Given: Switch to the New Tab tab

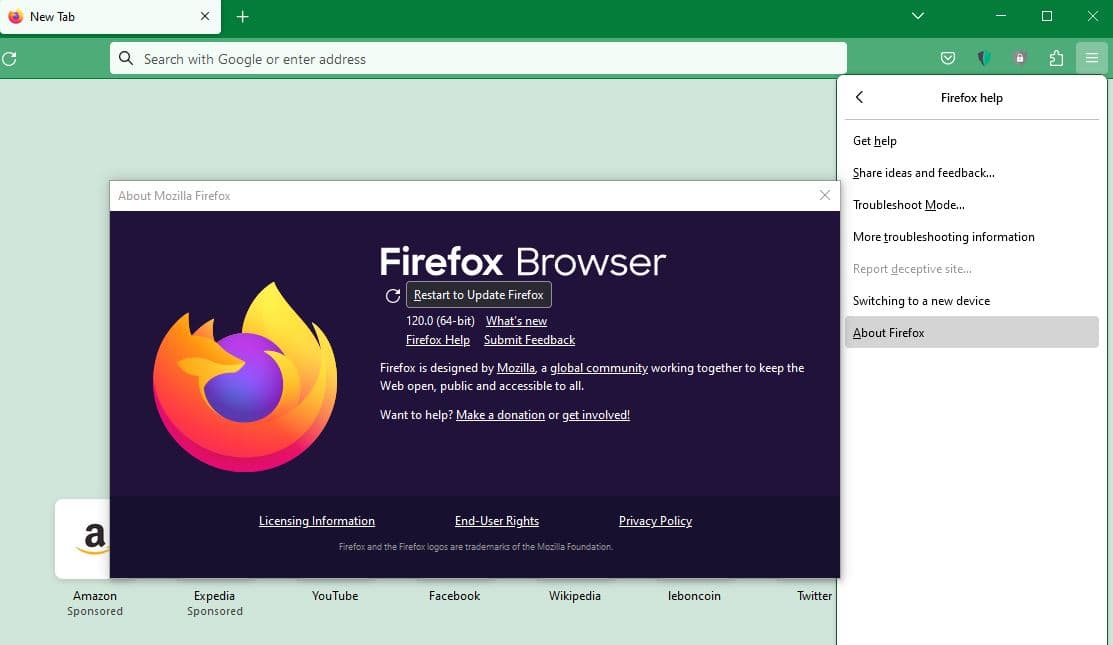Looking at the screenshot, I should pos(100,16).
